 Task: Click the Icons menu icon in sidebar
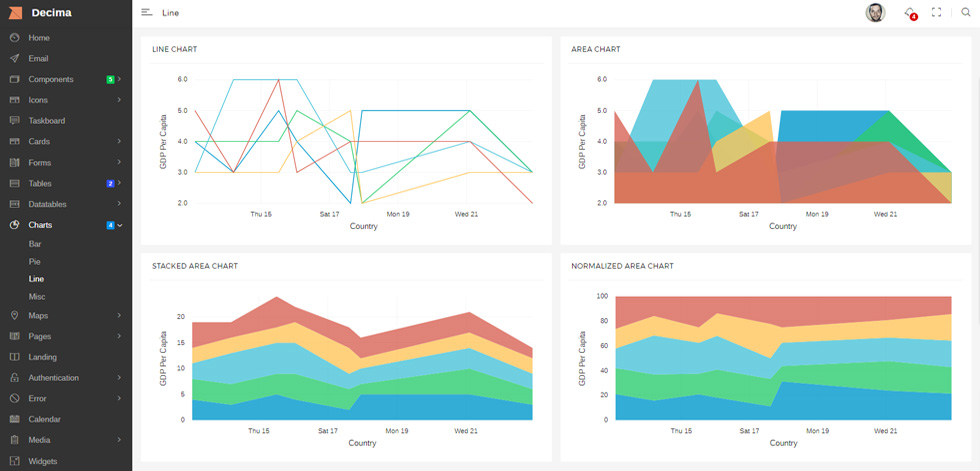coord(15,100)
